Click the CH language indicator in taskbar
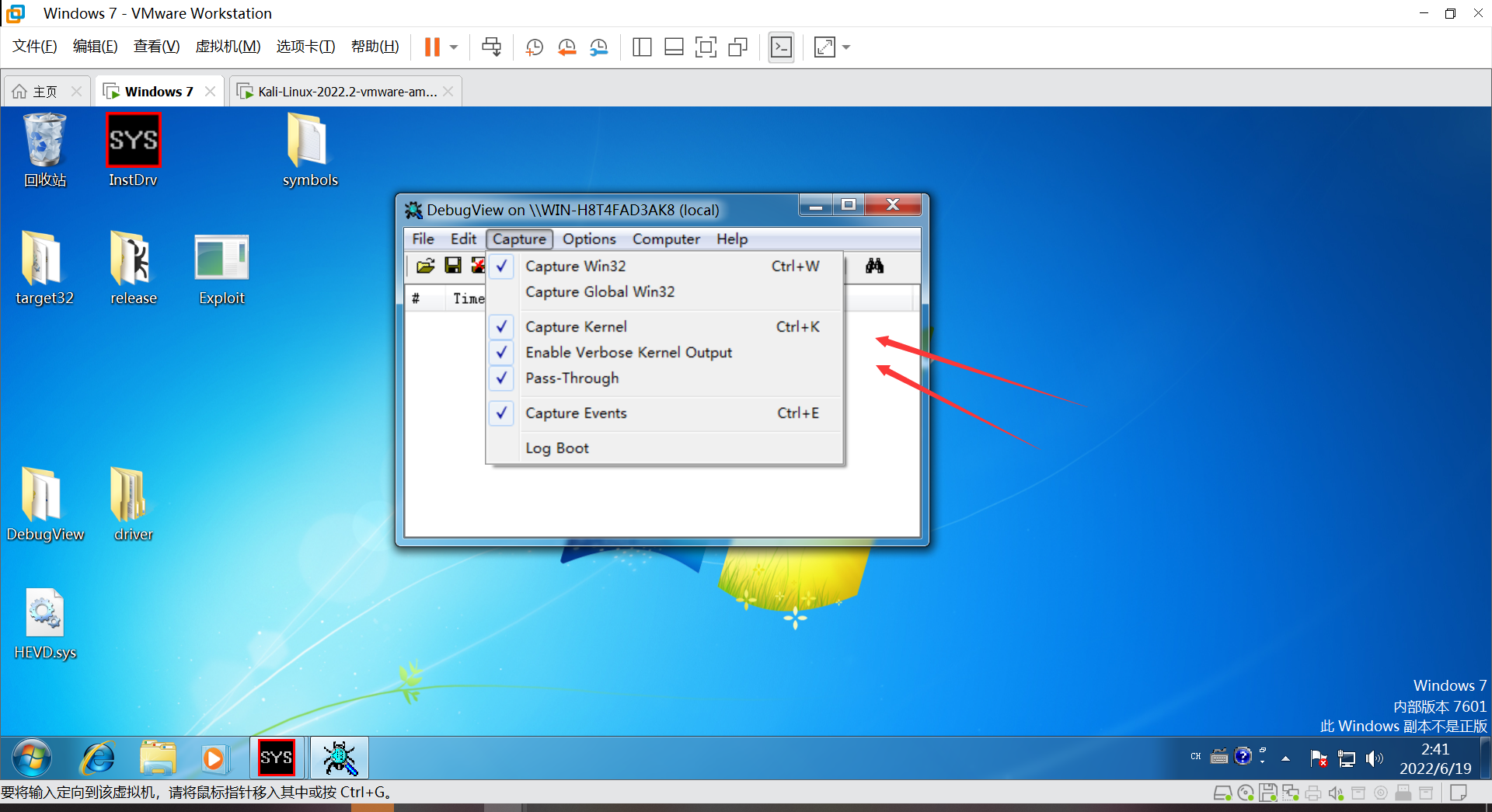1492x812 pixels. click(1196, 756)
